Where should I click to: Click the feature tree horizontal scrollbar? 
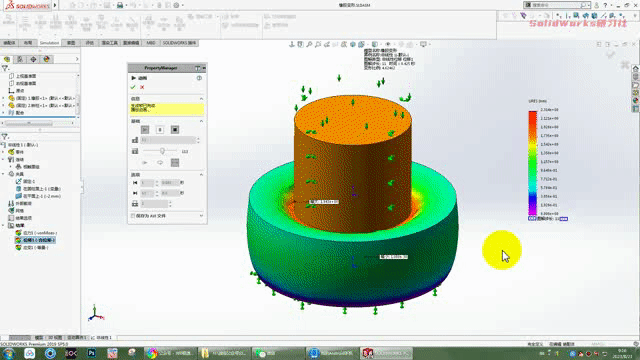click(x=29, y=123)
